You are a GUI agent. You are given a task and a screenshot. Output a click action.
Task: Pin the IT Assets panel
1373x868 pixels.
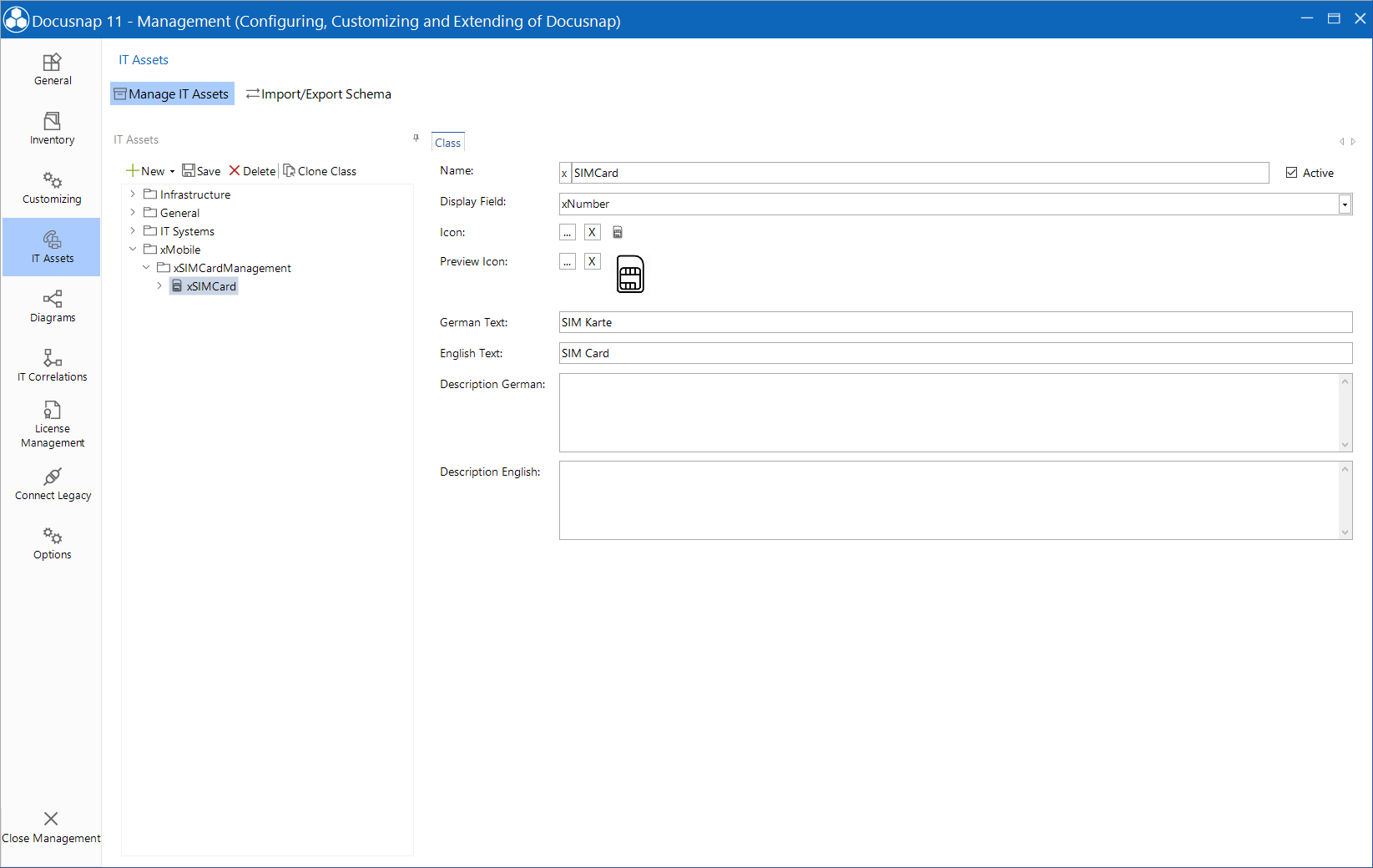point(415,139)
